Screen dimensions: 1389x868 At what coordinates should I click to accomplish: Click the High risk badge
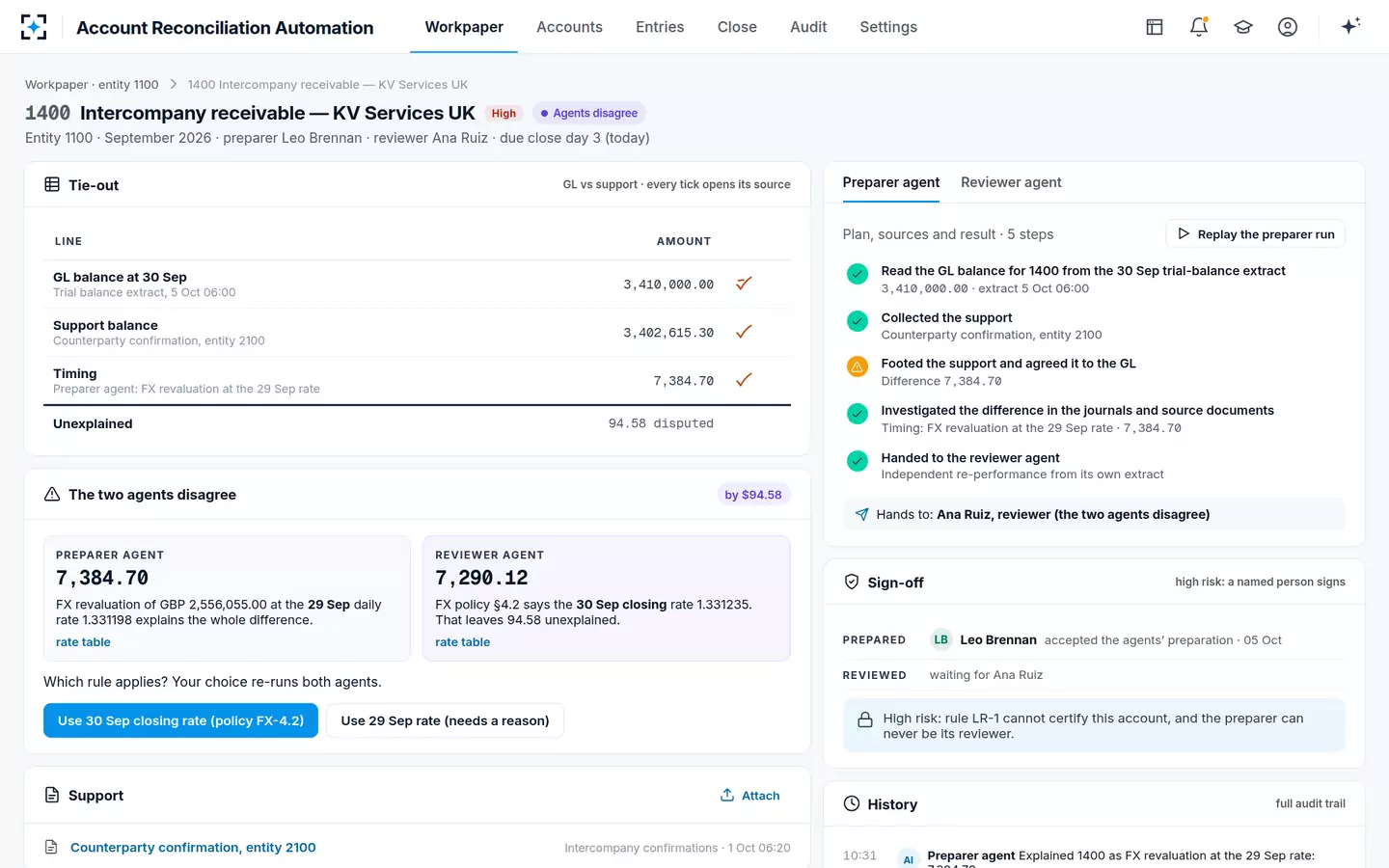click(504, 113)
